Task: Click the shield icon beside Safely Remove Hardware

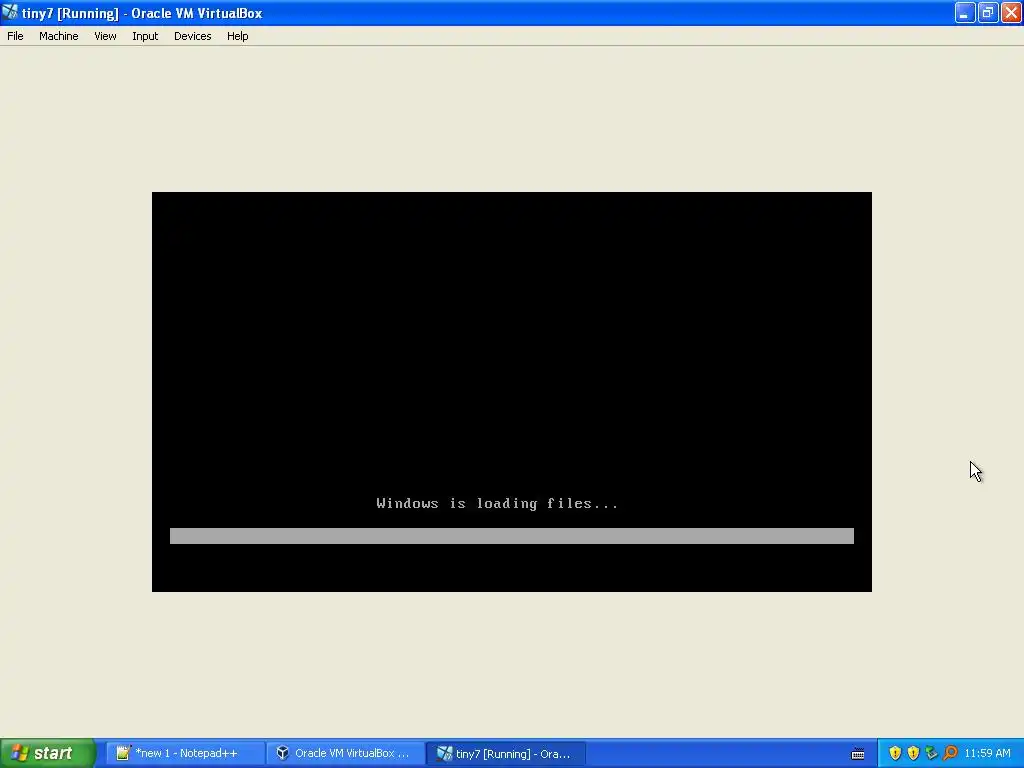Action: (x=913, y=754)
